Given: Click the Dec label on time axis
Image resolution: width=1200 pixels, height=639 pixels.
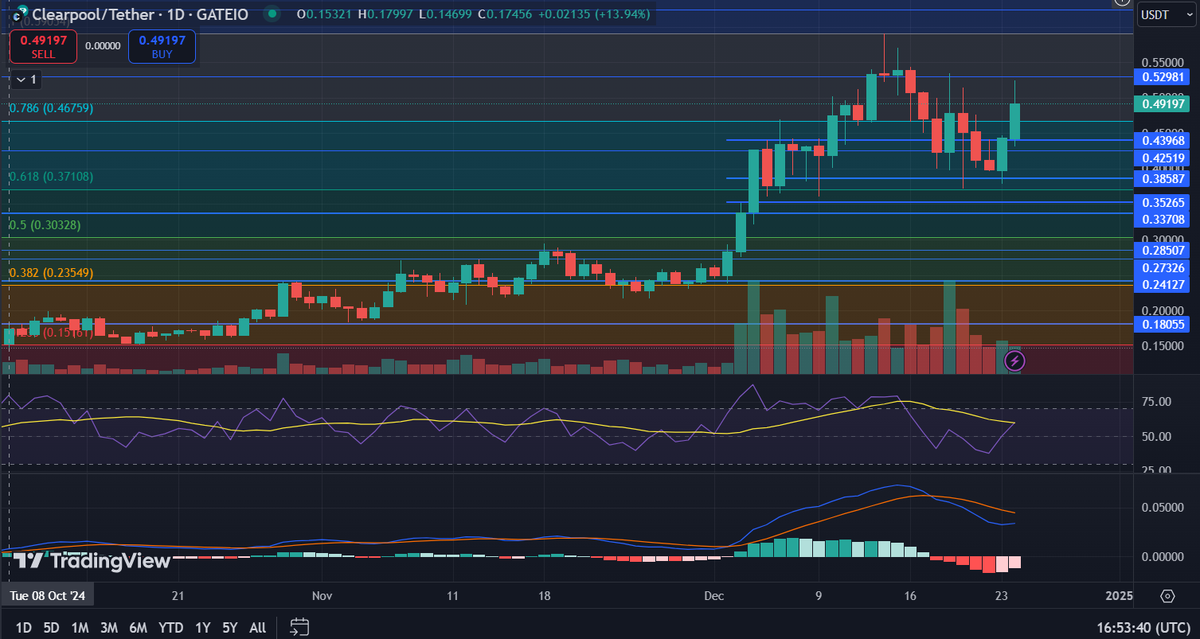Looking at the screenshot, I should pos(714,595).
